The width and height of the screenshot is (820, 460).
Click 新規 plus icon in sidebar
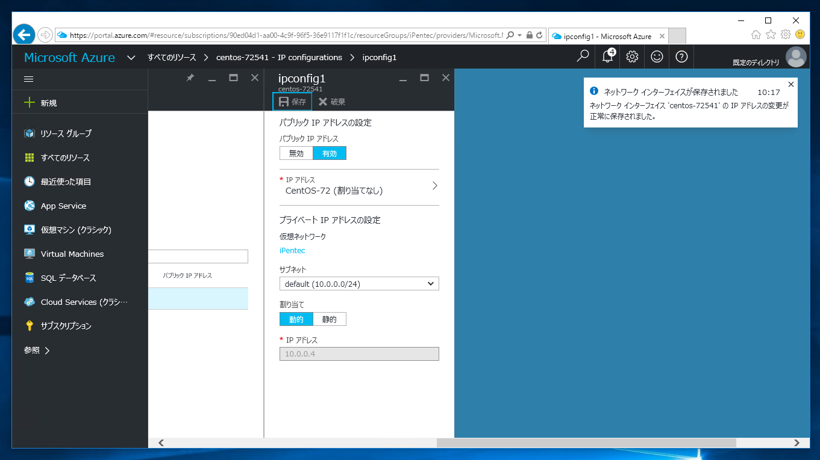click(29, 102)
